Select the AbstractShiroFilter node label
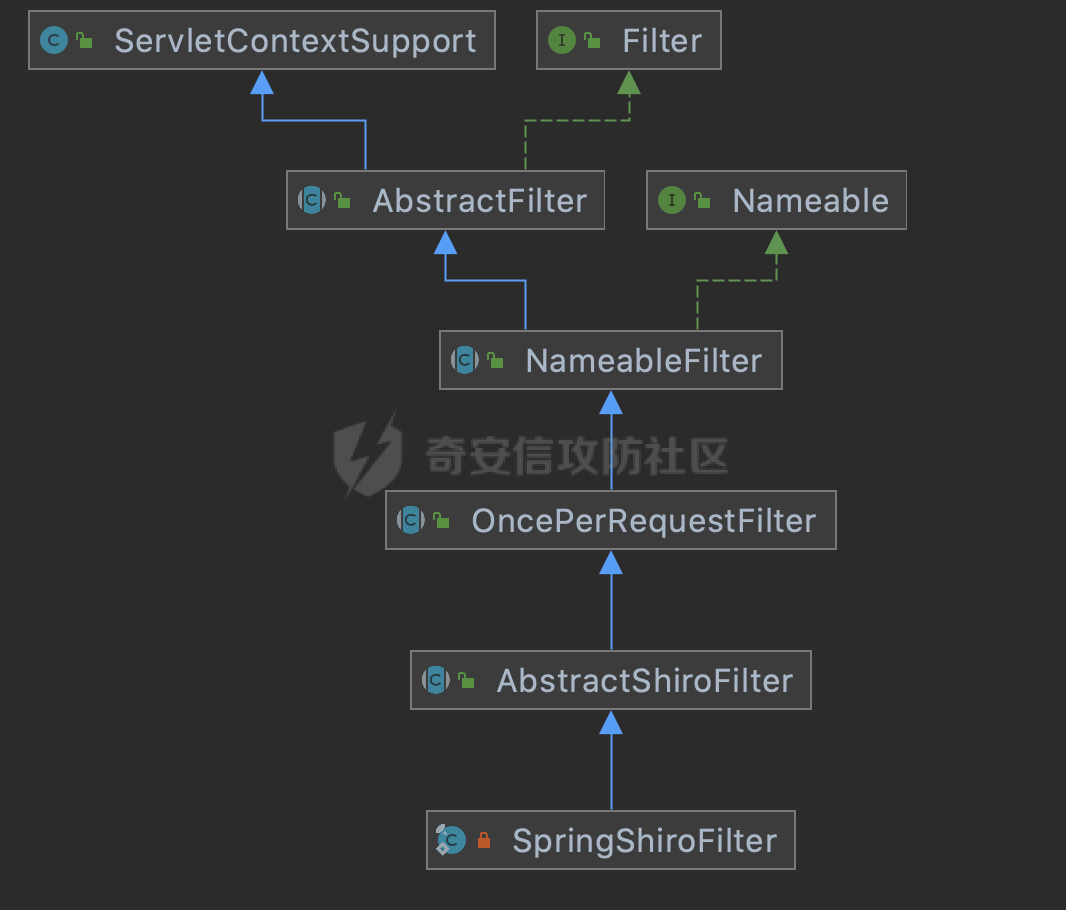The width and height of the screenshot is (1066, 910). [645, 680]
